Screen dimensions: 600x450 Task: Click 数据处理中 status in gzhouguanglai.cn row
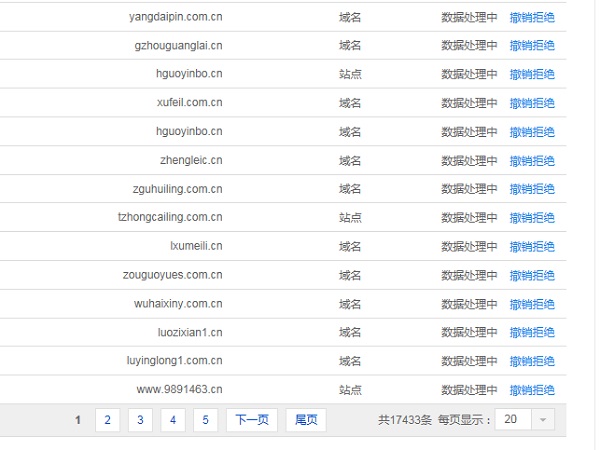click(469, 46)
